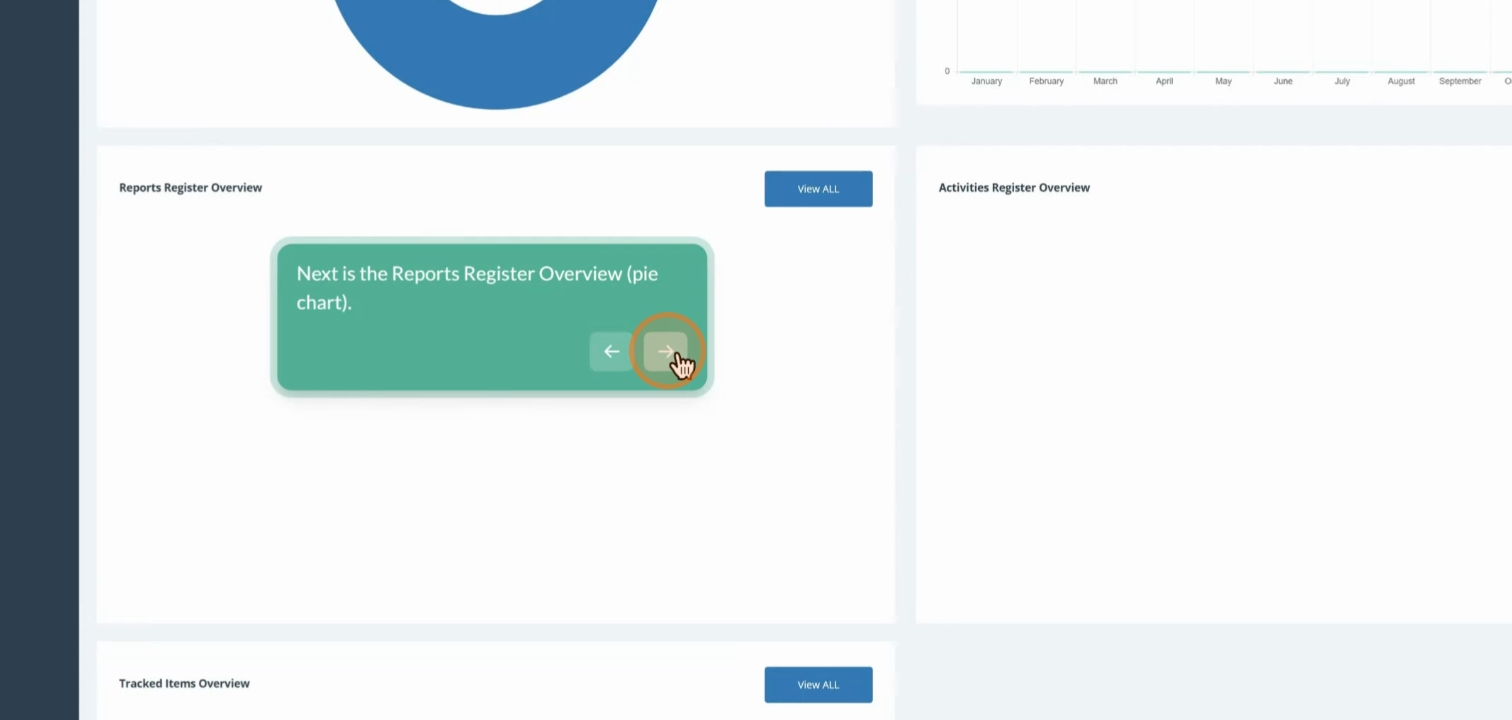The height and width of the screenshot is (720, 1512).
Task: Click the September label on the chart axis
Action: [1460, 81]
